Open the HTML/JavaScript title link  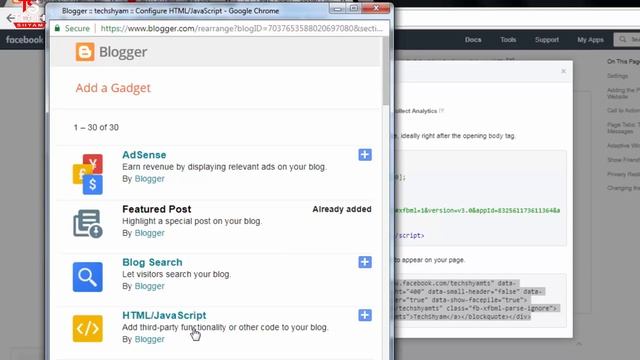point(164,315)
